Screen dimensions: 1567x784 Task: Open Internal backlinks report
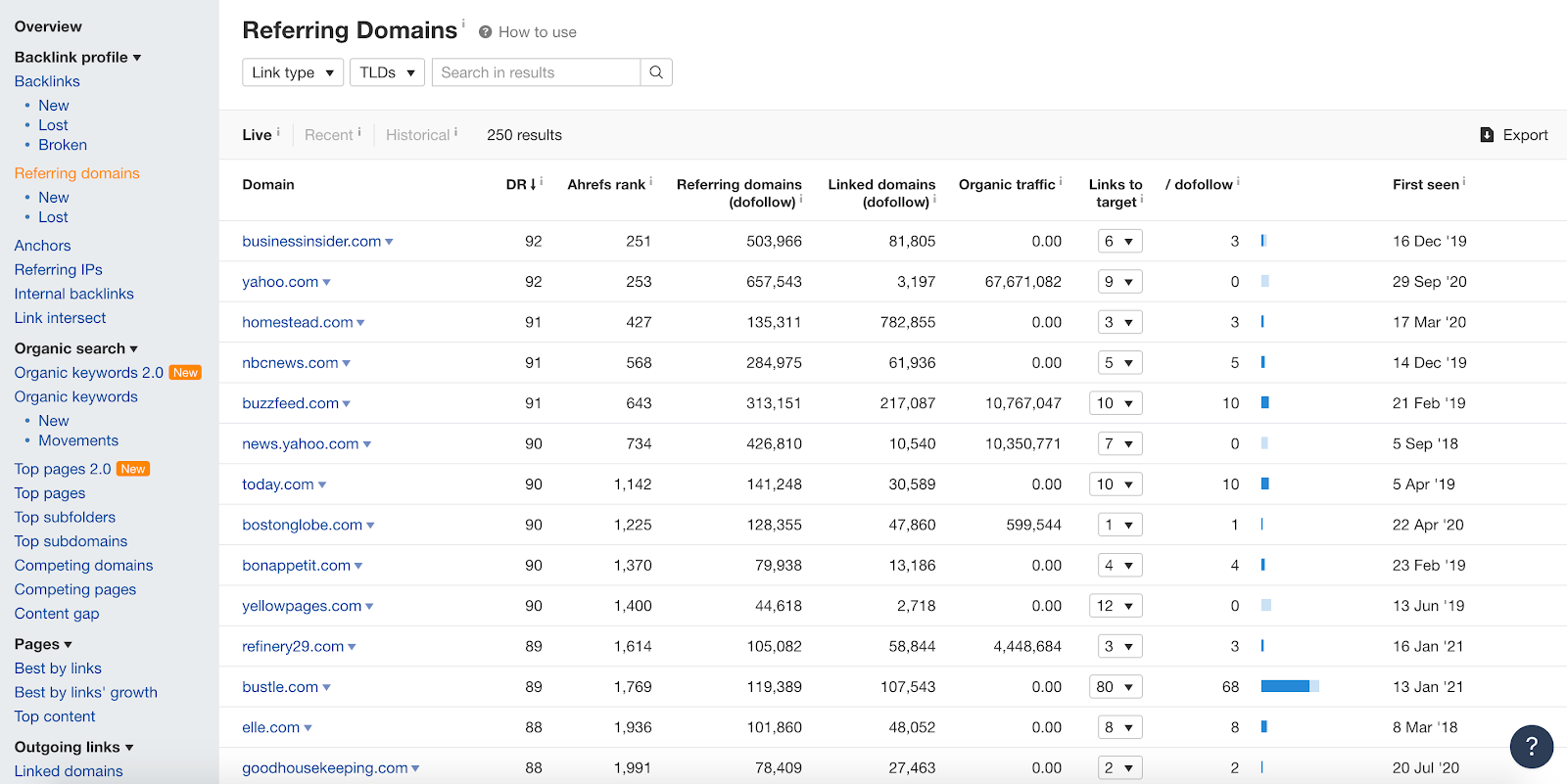[x=73, y=294]
